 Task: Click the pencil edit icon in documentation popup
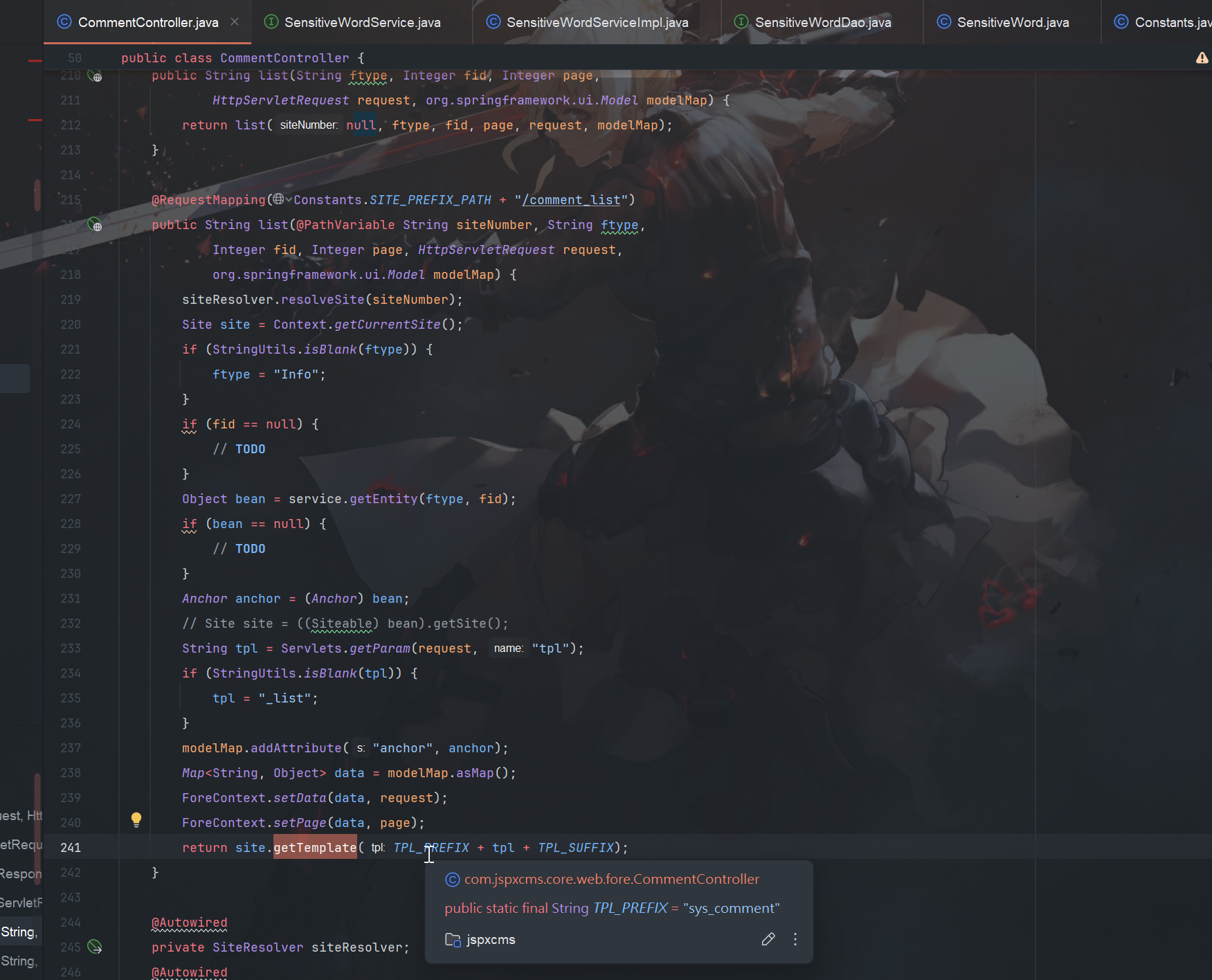point(768,939)
